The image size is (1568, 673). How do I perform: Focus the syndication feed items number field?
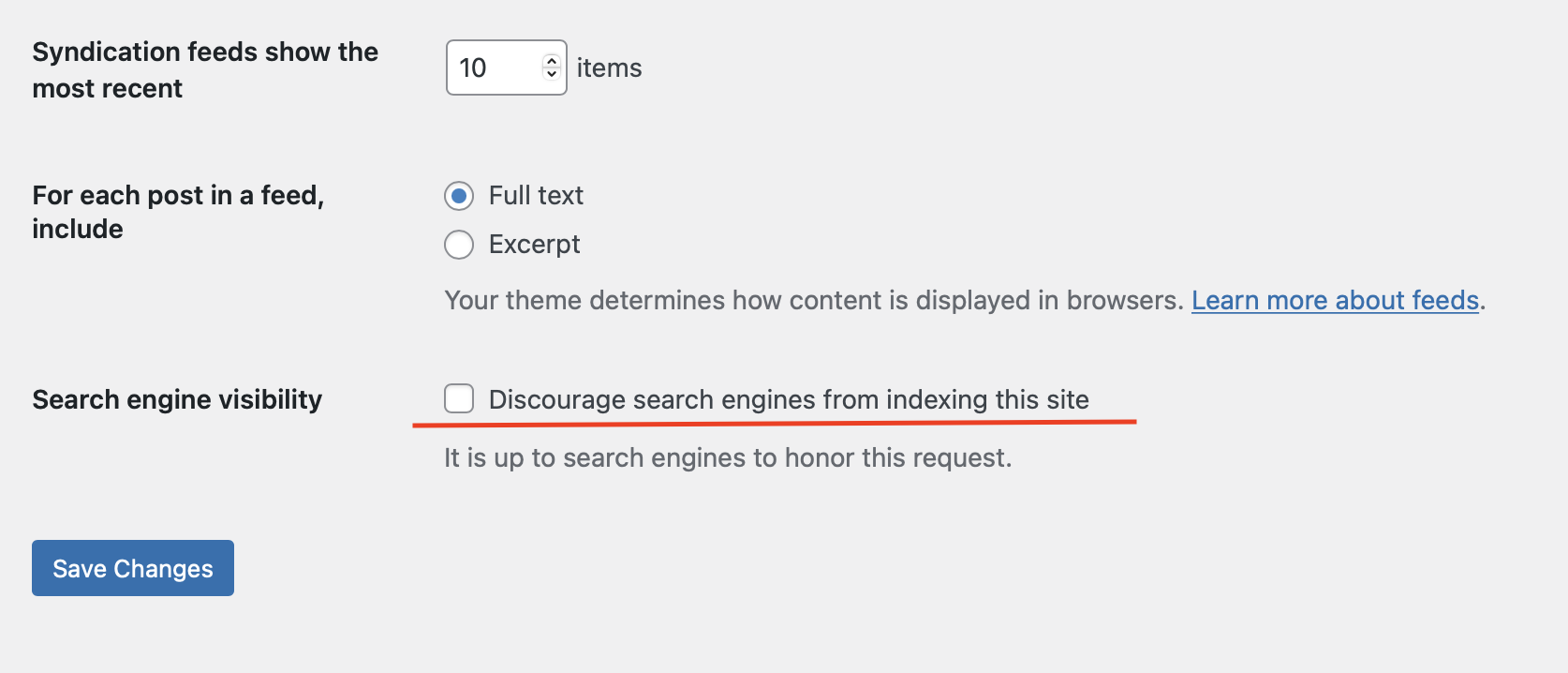[497, 67]
